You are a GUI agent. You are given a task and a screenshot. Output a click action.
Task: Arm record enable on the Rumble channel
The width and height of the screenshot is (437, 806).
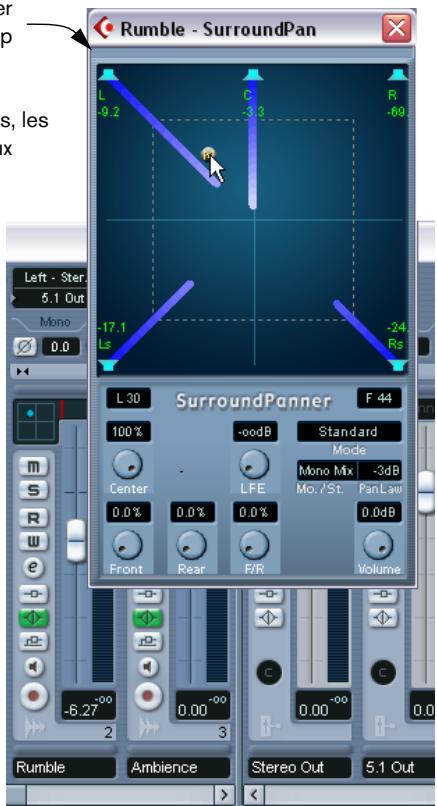click(33, 695)
